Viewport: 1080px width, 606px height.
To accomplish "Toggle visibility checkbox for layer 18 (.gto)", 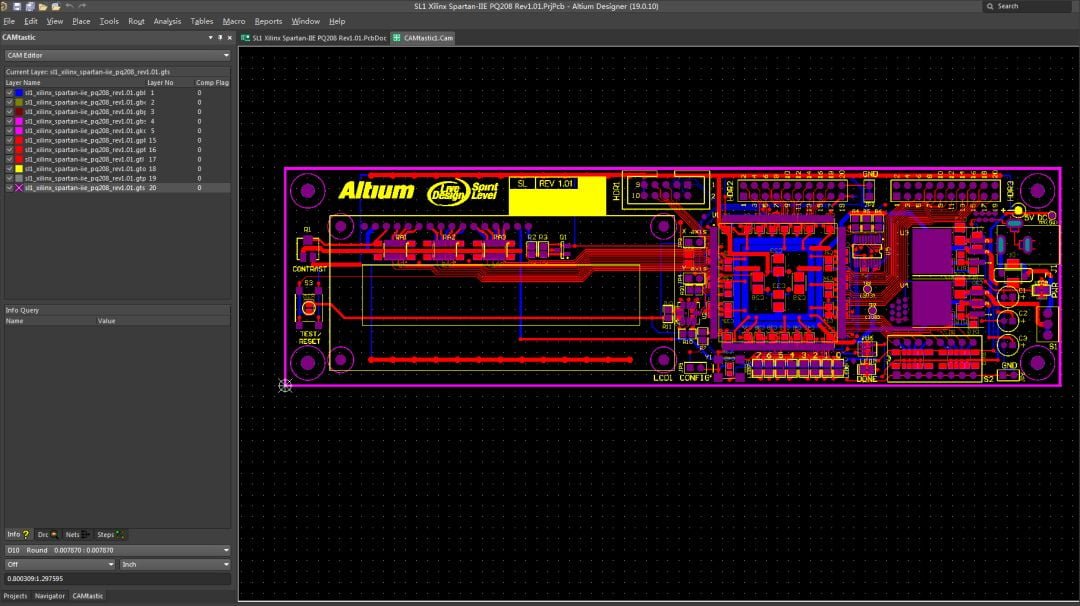I will point(10,169).
